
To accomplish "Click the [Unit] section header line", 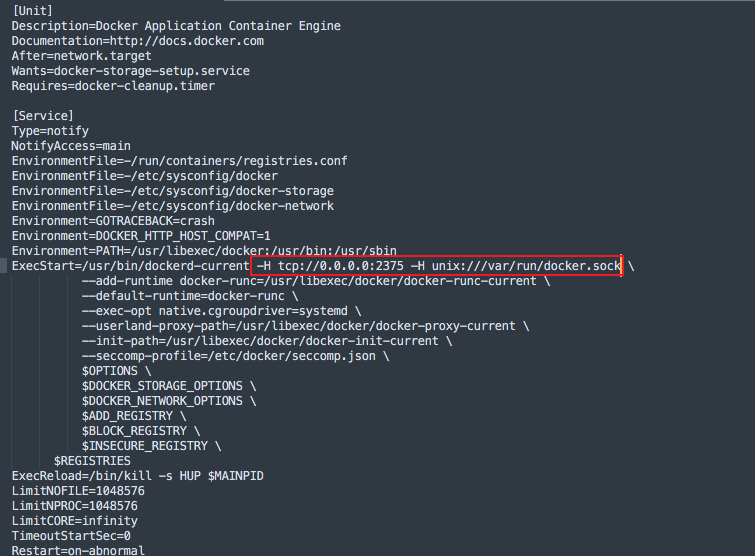I will [32, 11].
